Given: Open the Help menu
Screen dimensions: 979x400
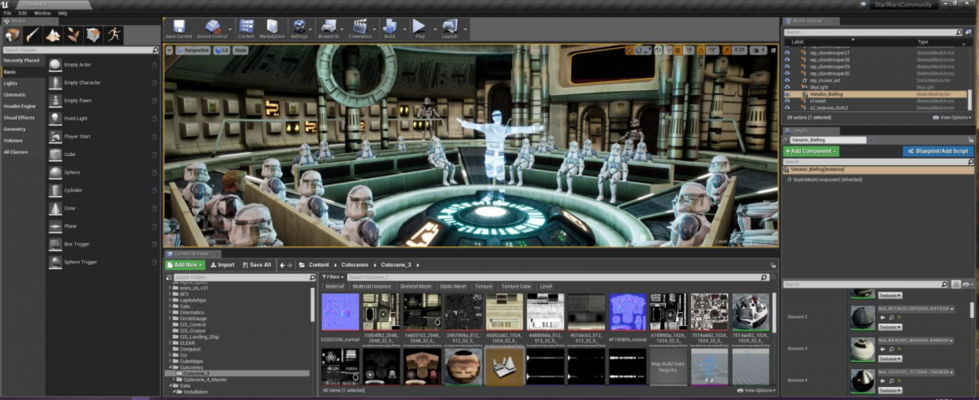Looking at the screenshot, I should point(63,12).
